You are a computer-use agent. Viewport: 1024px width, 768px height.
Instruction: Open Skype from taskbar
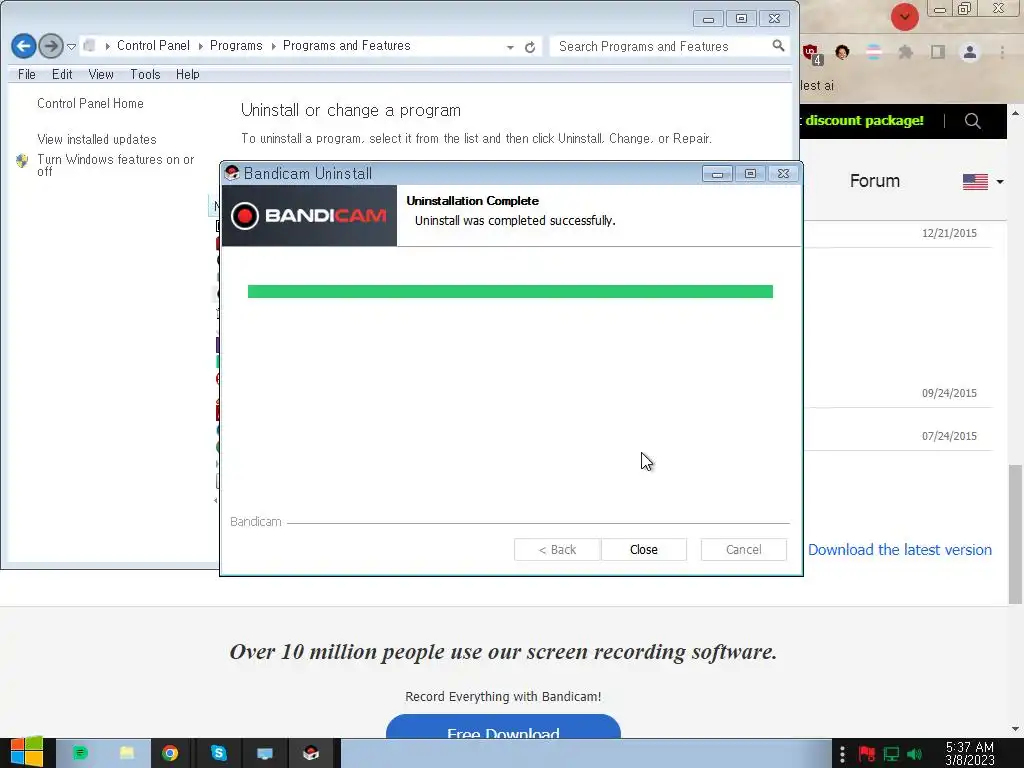(x=218, y=753)
